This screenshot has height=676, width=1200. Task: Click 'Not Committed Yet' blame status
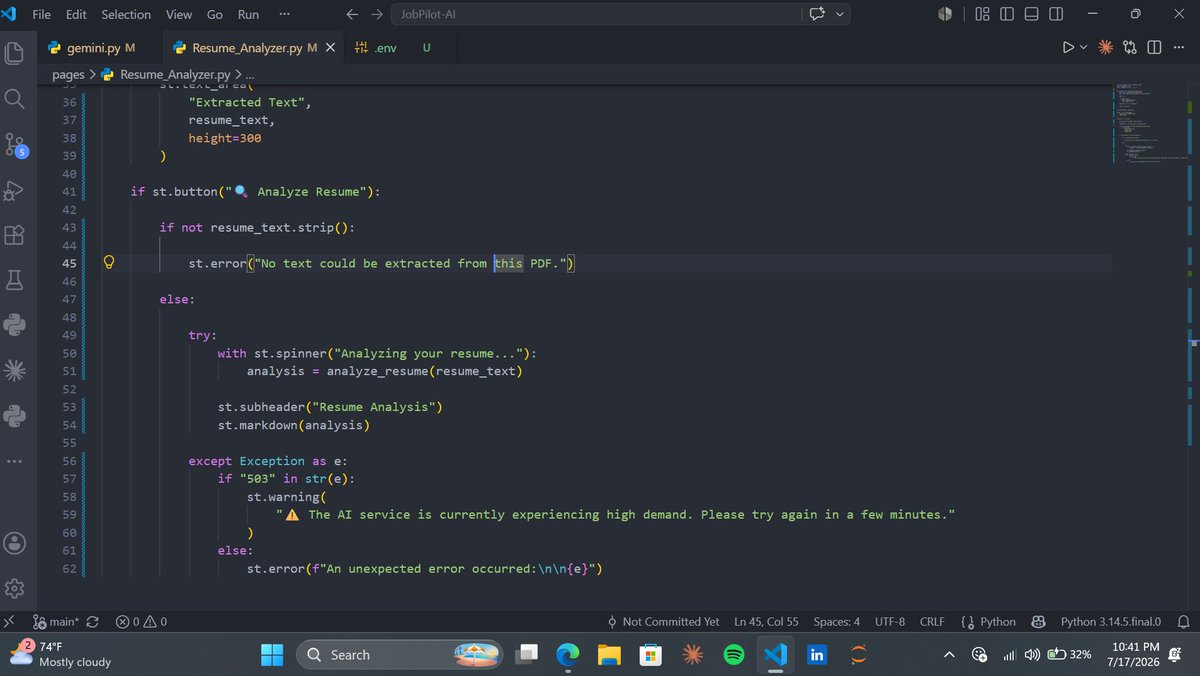(x=662, y=621)
